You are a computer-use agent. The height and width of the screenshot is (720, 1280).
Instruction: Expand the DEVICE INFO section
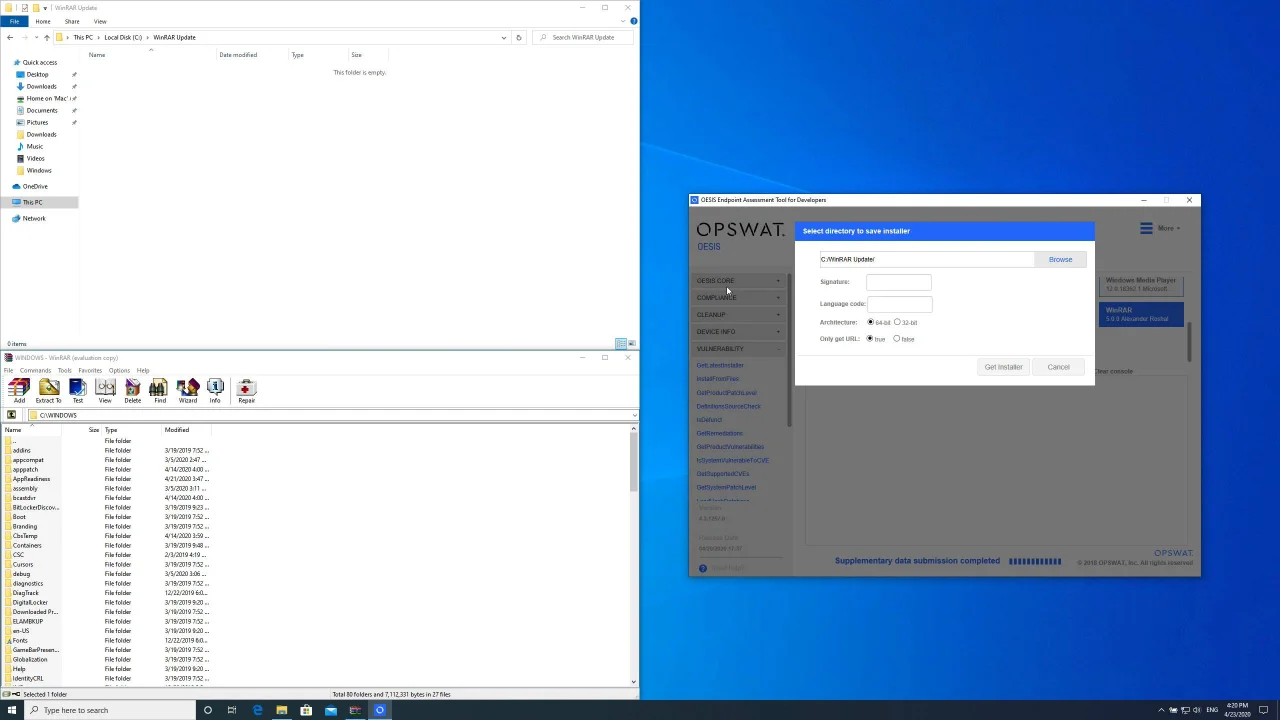click(x=739, y=332)
